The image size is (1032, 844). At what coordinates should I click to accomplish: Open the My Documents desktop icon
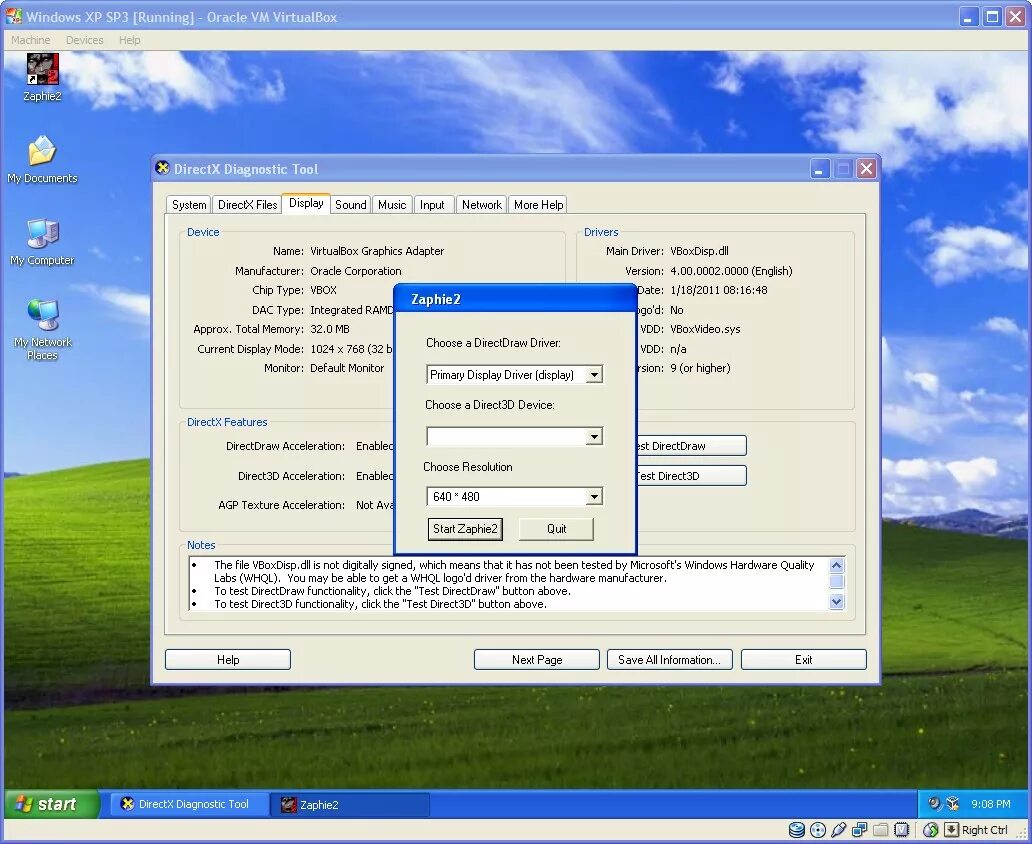[42, 159]
